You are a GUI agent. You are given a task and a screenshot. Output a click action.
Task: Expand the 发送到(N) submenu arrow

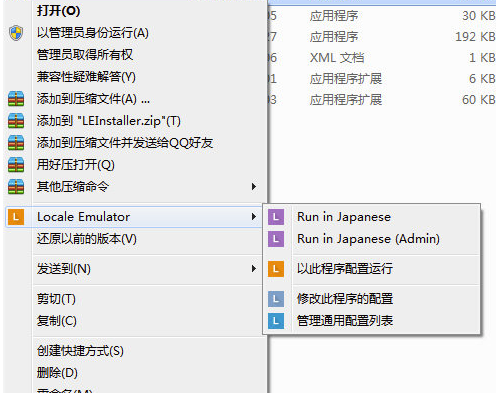(x=254, y=269)
